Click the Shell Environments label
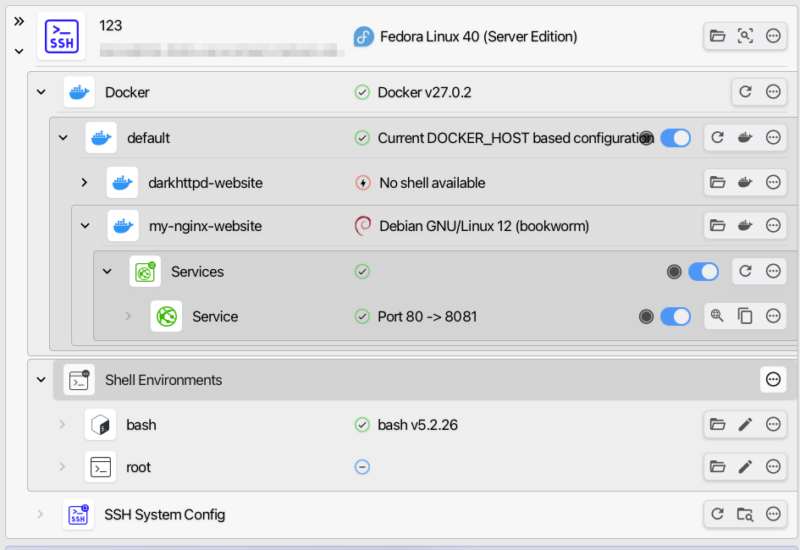This screenshot has height=550, width=800. click(x=163, y=380)
